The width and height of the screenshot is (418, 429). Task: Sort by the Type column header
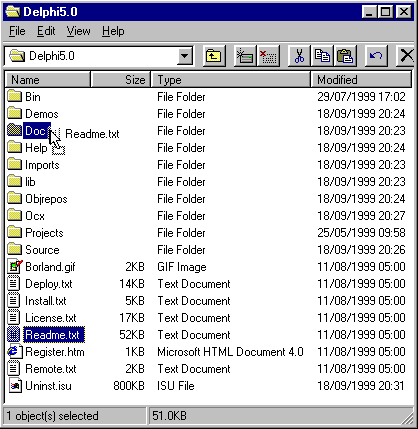coord(231,80)
